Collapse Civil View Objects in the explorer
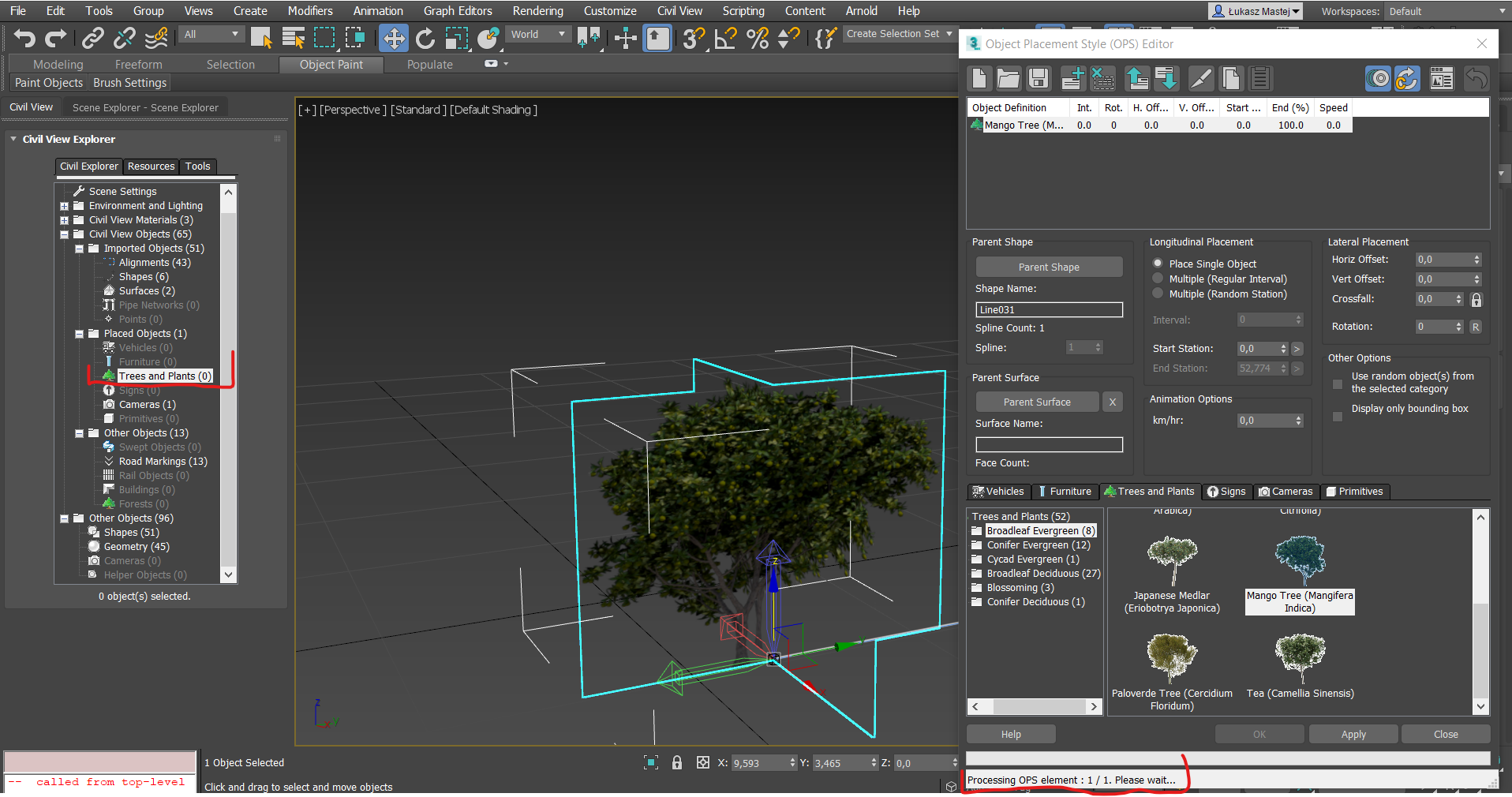 point(64,234)
